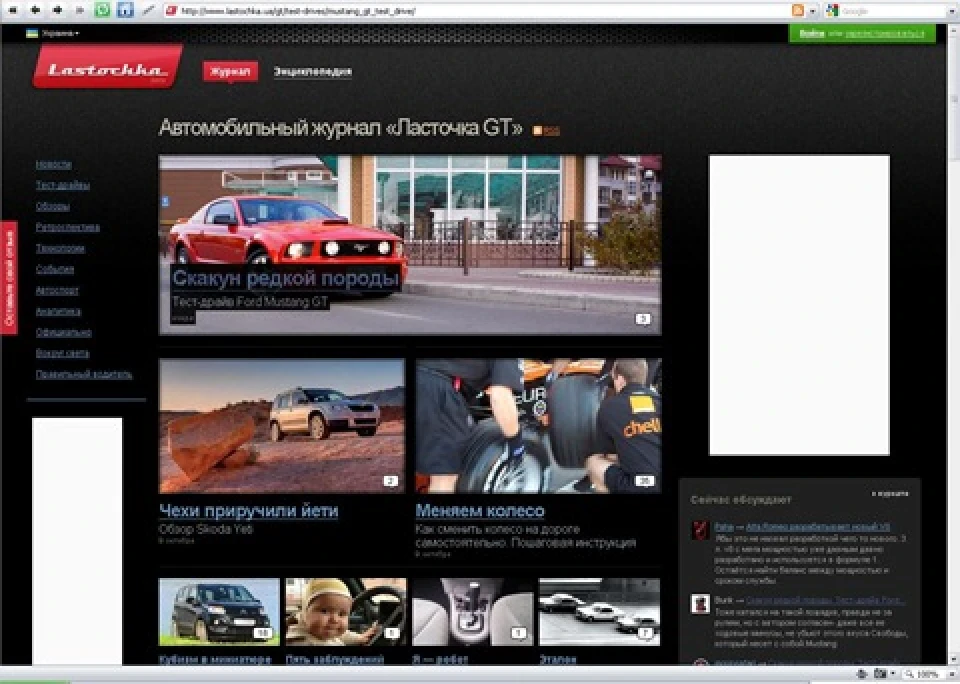Screen dimensions: 960x684
Task: Open the dropdown arrow next to RSS icon
Action: [x=812, y=11]
